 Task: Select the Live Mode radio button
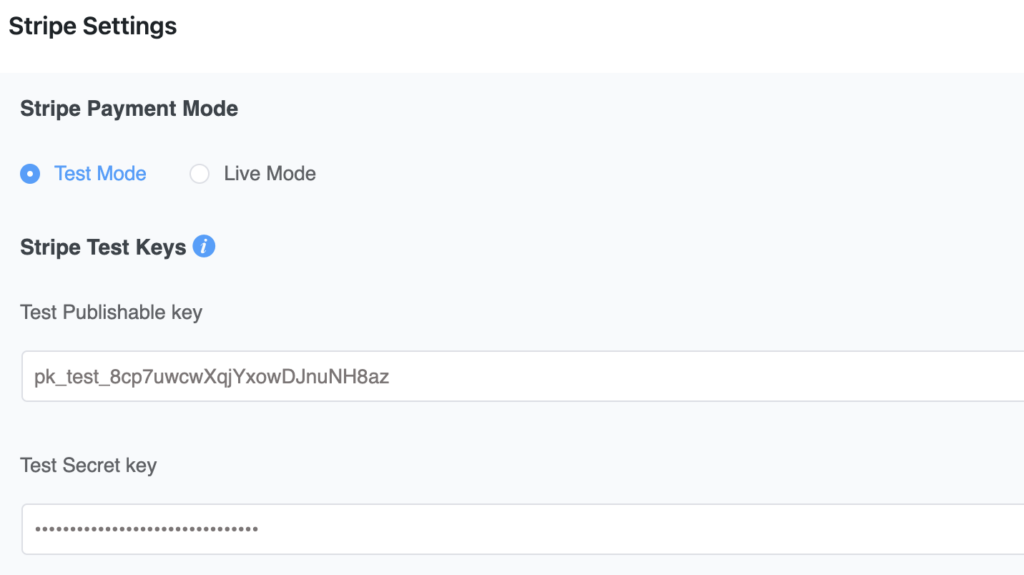pyautogui.click(x=199, y=174)
